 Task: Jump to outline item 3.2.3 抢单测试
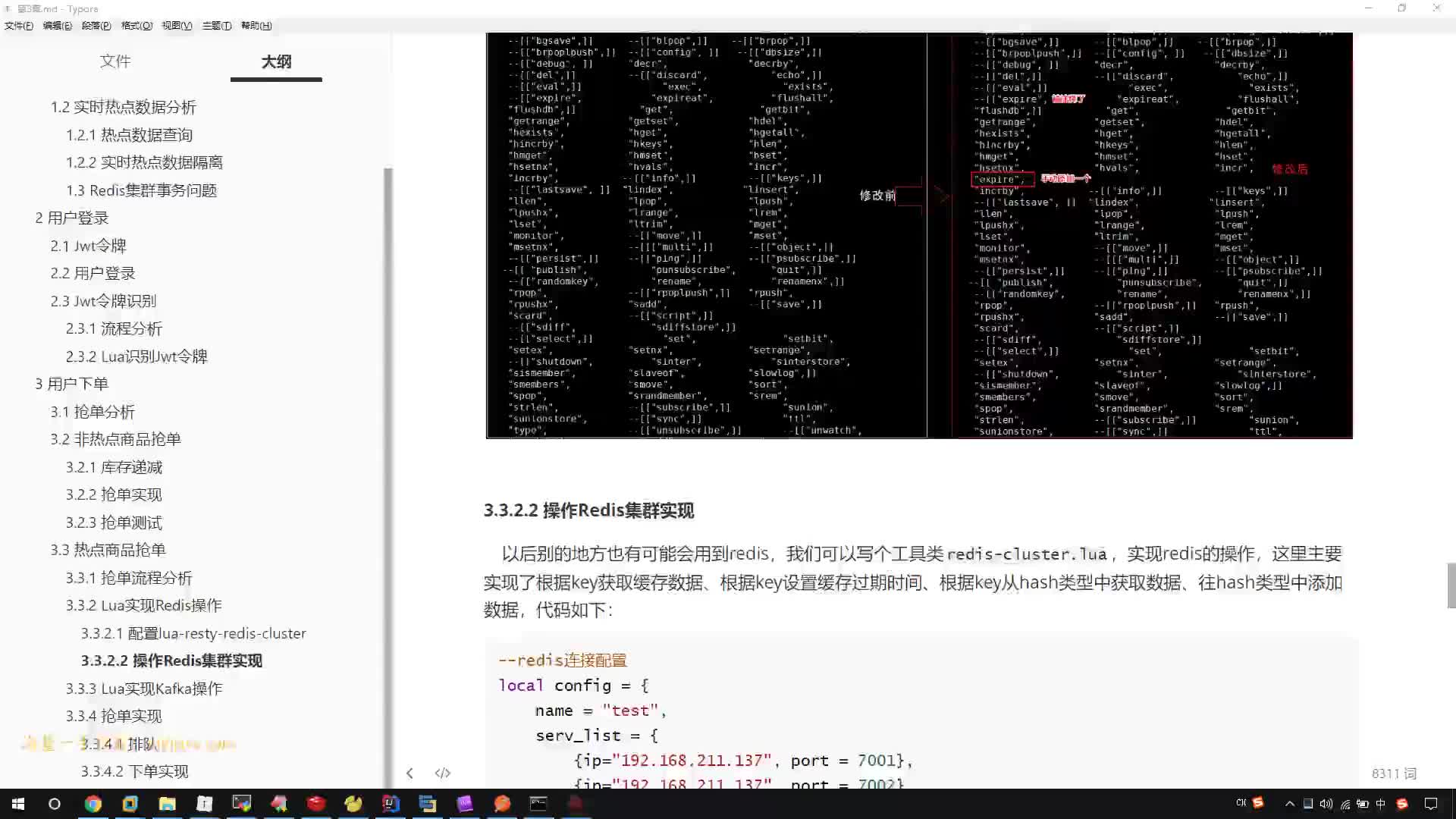[114, 522]
